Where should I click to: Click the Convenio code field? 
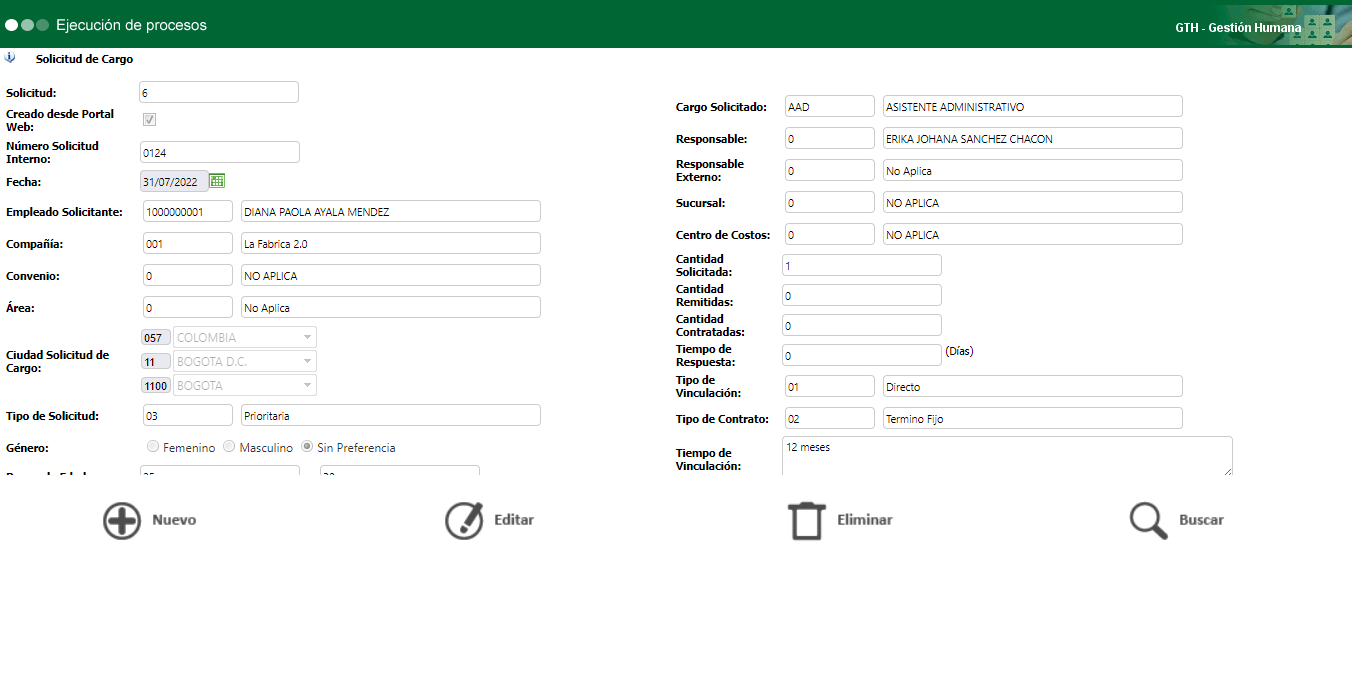tap(188, 275)
